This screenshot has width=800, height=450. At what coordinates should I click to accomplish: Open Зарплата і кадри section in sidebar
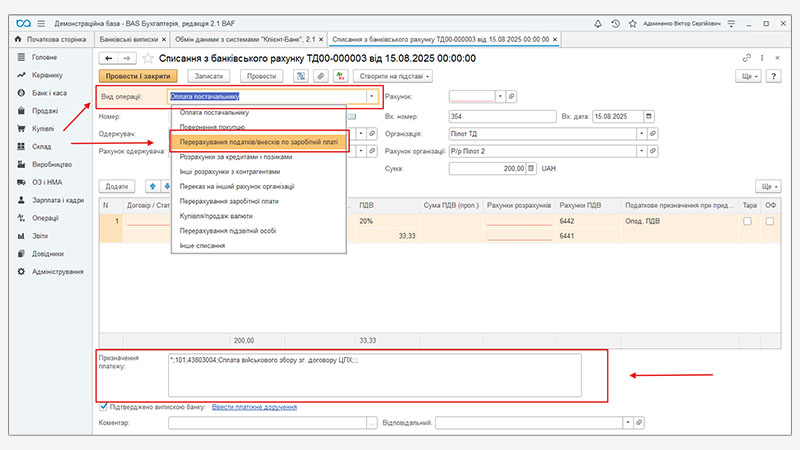[59, 200]
